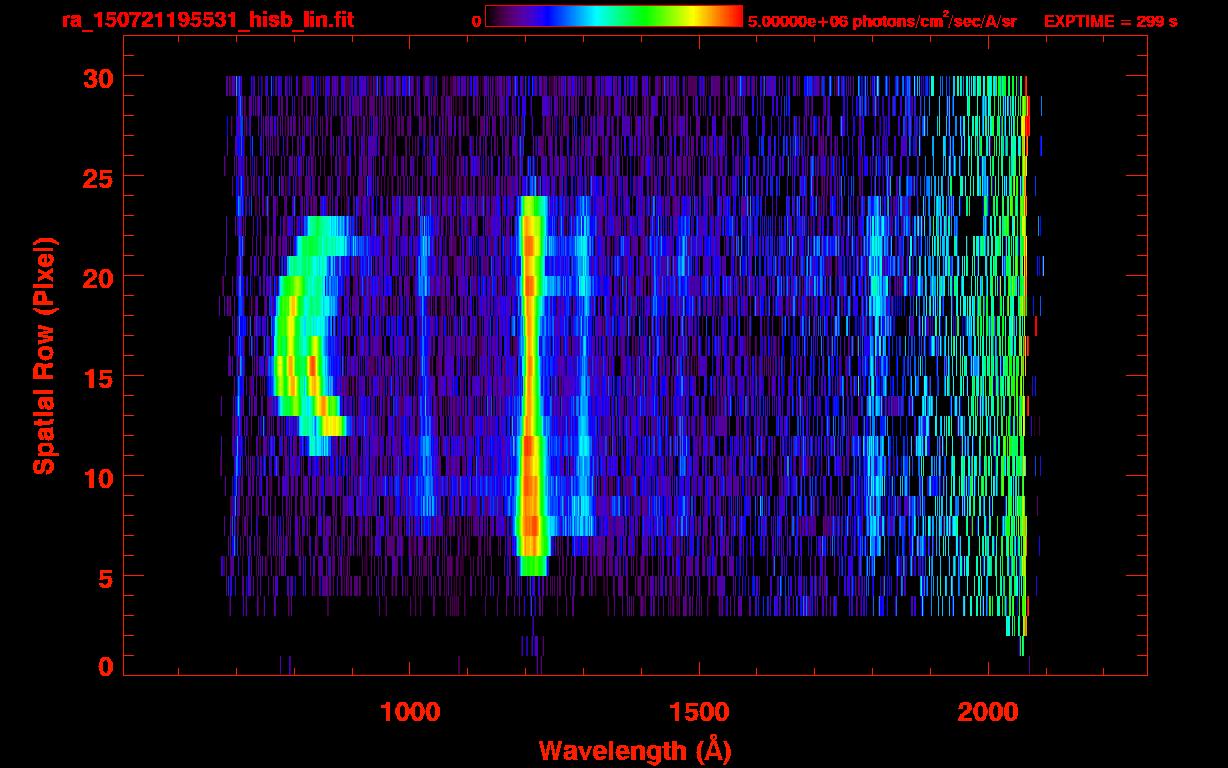Click the x-axis tick label 1000
The width and height of the screenshot is (1228, 768).
tap(411, 712)
